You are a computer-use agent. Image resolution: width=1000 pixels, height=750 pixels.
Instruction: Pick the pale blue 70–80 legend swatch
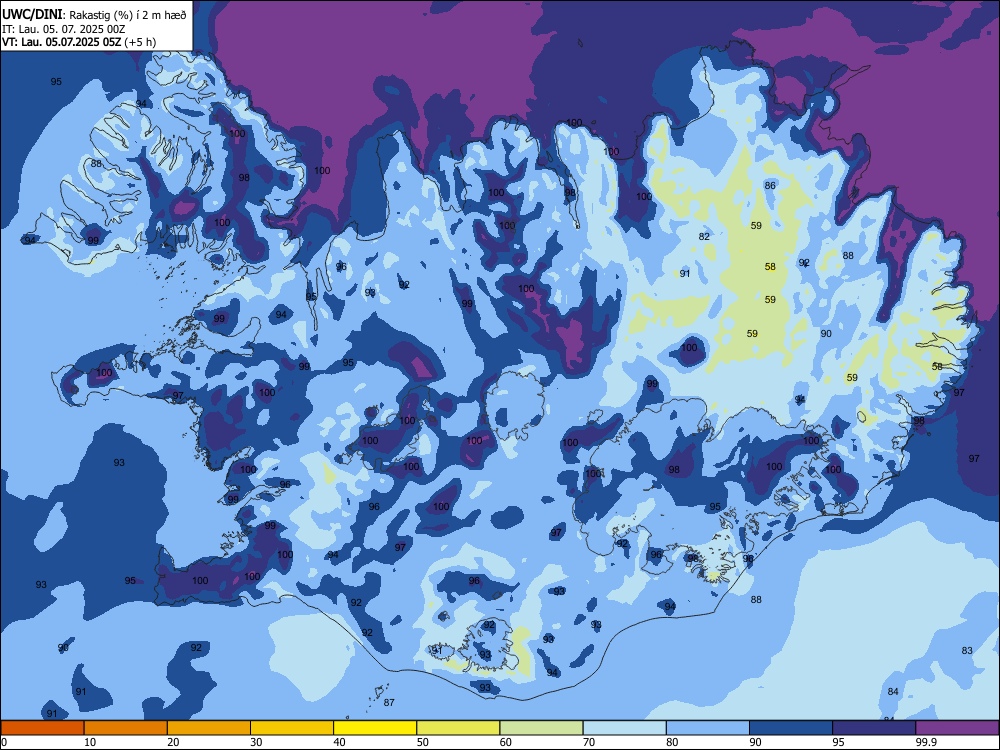coord(624,728)
